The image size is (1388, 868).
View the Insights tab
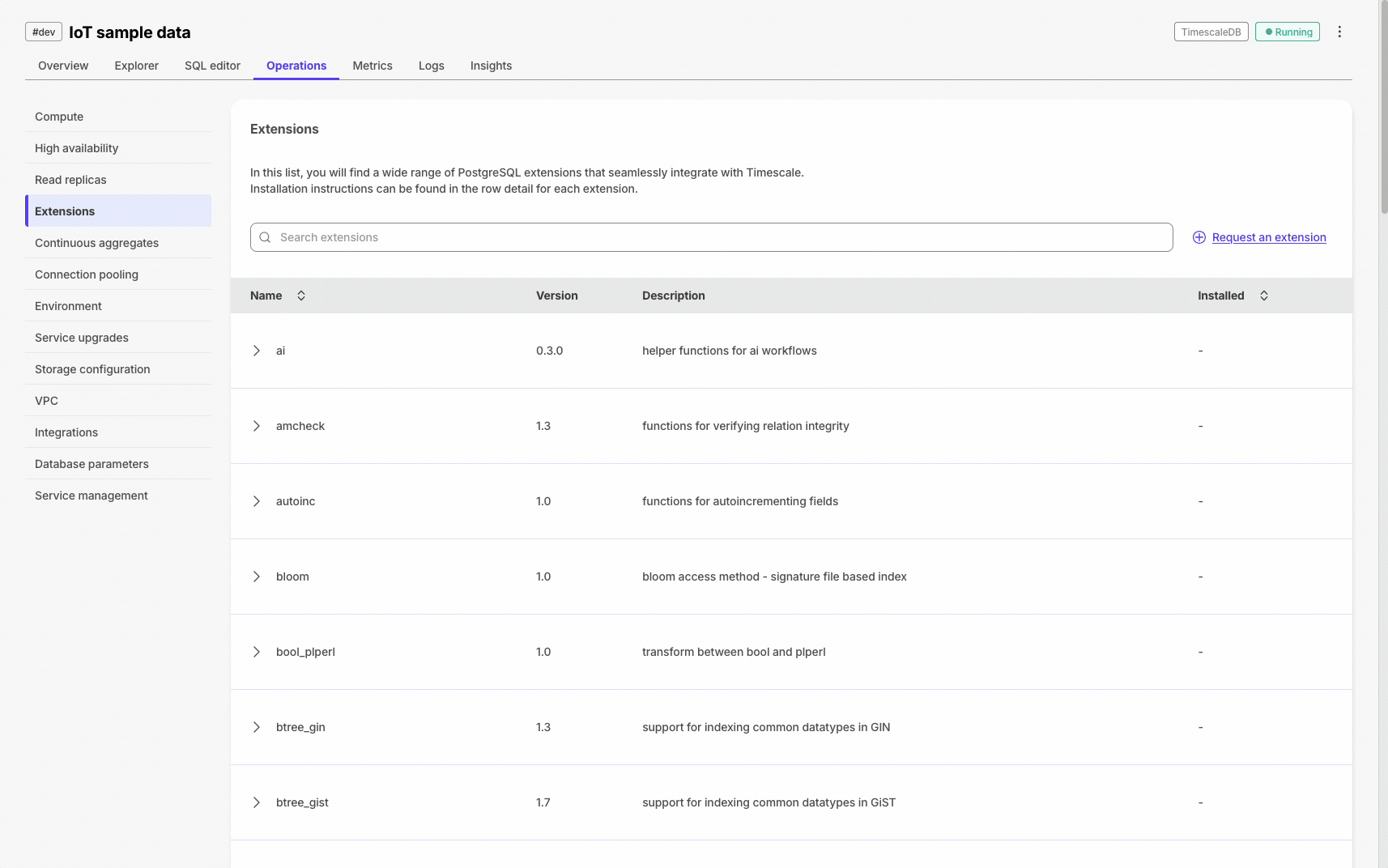(491, 66)
